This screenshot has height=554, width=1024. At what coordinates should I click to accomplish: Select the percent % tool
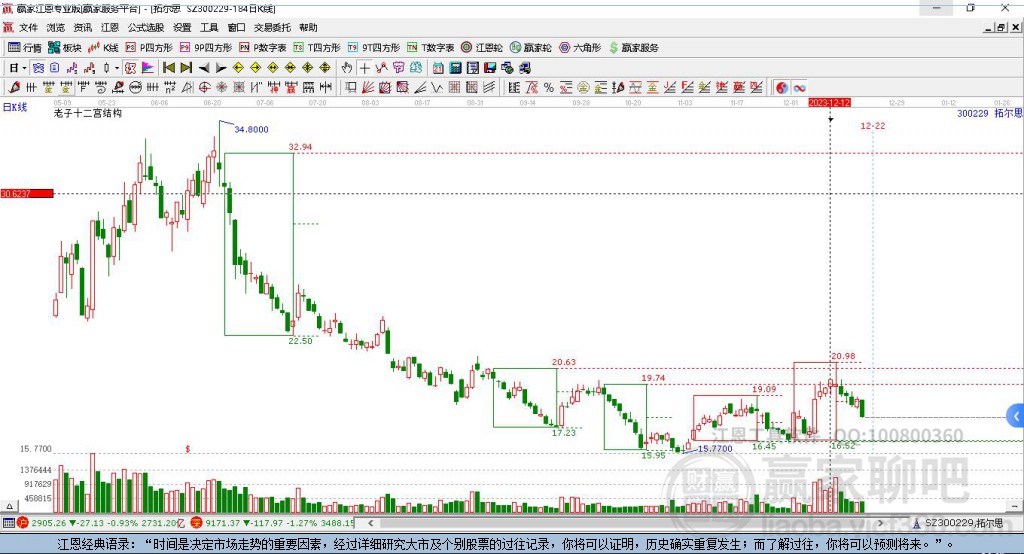coord(549,88)
